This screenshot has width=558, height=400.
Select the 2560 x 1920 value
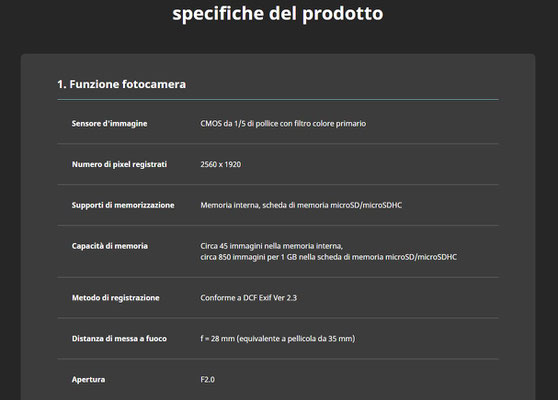221,164
